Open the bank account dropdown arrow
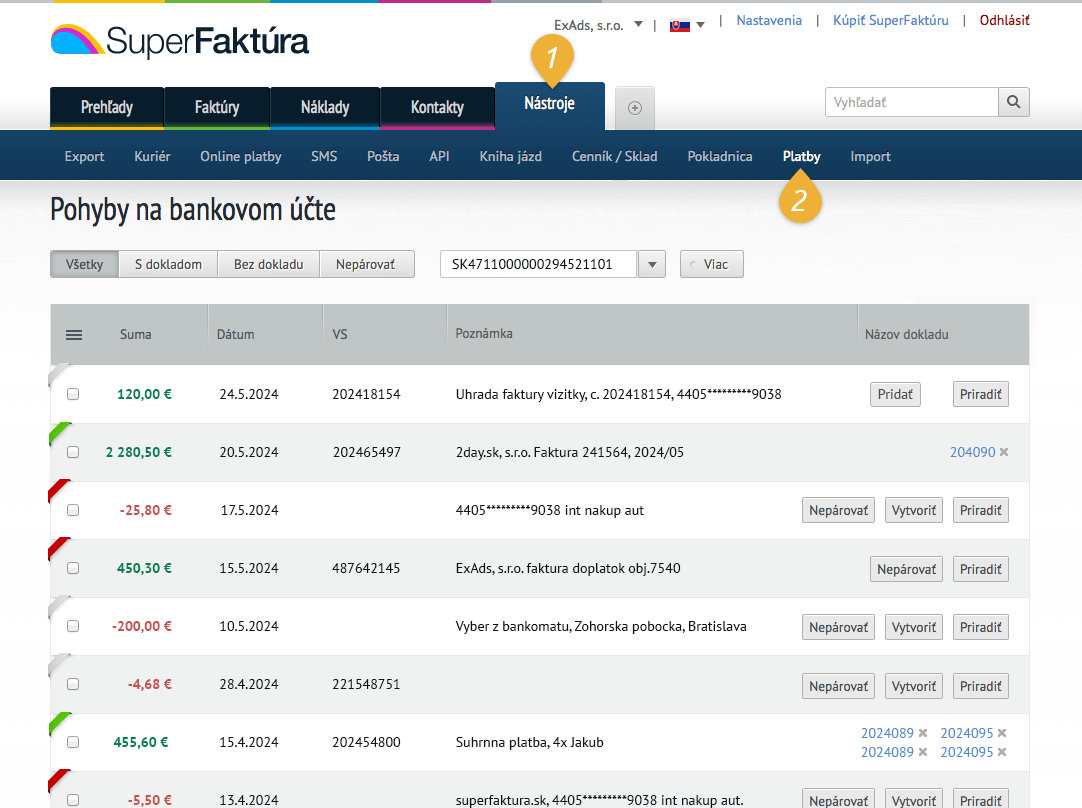Viewport: 1082px width, 808px height. [x=652, y=264]
